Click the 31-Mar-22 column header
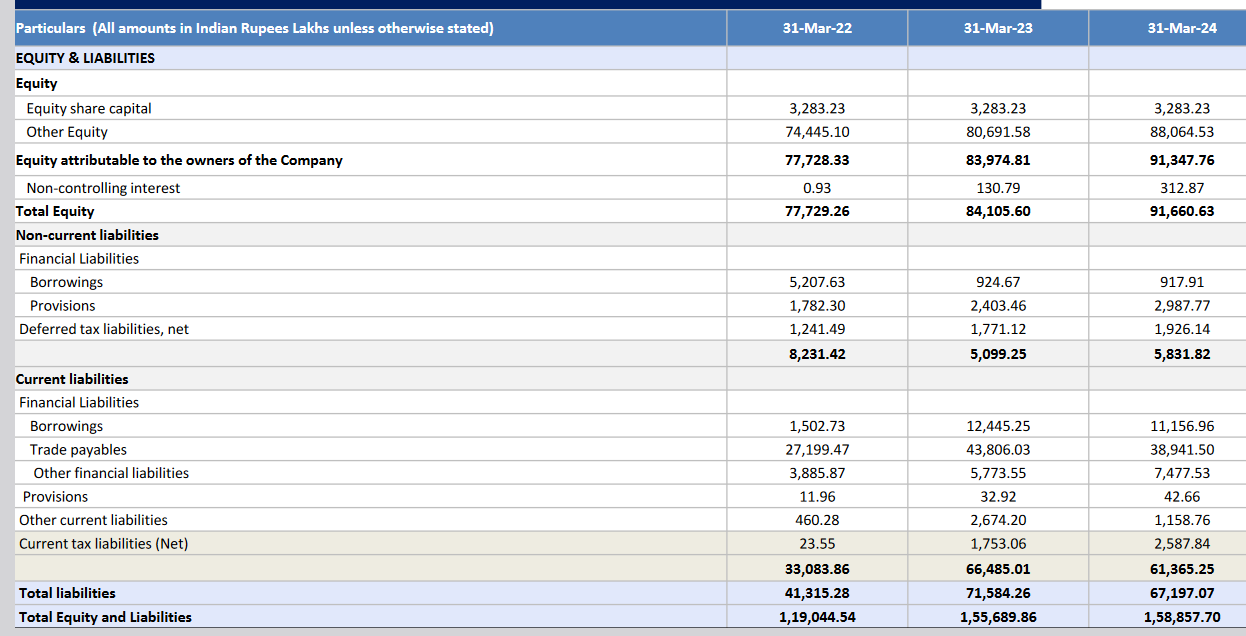Viewport: 1246px width, 636px height. coord(817,28)
